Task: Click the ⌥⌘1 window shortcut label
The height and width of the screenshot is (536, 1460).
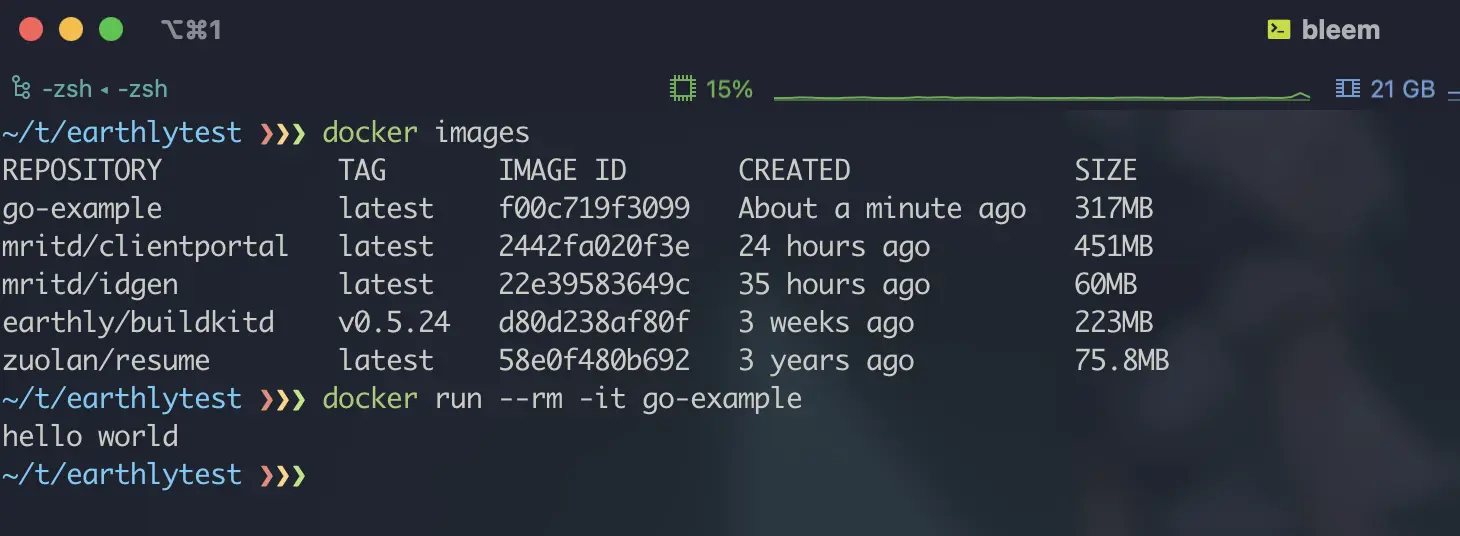Action: tap(190, 30)
